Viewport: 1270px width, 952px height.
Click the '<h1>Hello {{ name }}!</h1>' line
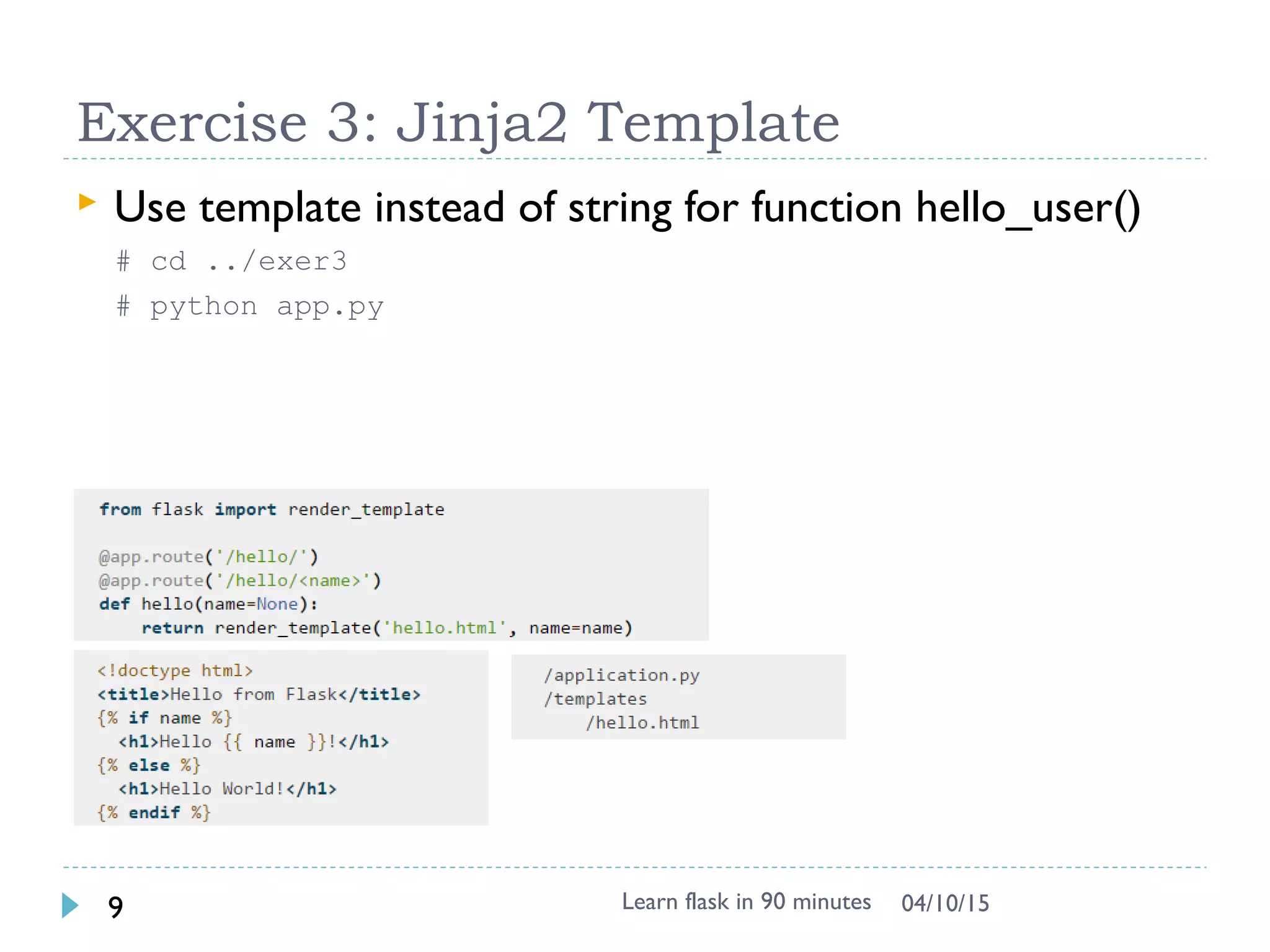pos(254,741)
